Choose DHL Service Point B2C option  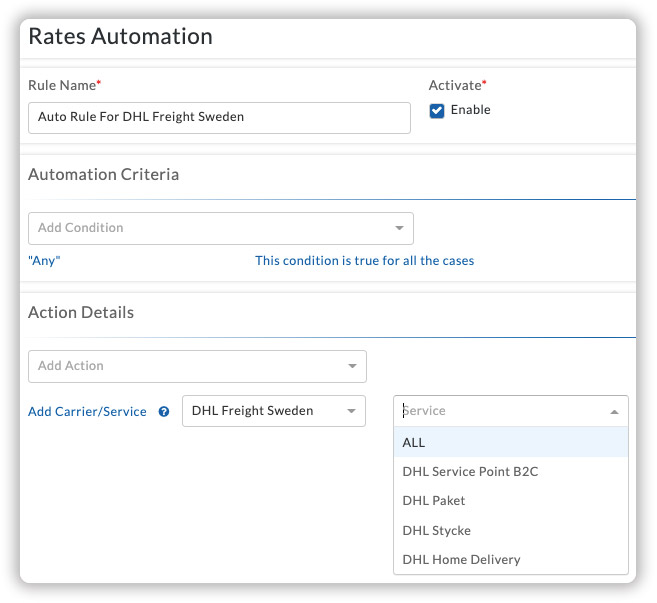pyautogui.click(x=511, y=472)
